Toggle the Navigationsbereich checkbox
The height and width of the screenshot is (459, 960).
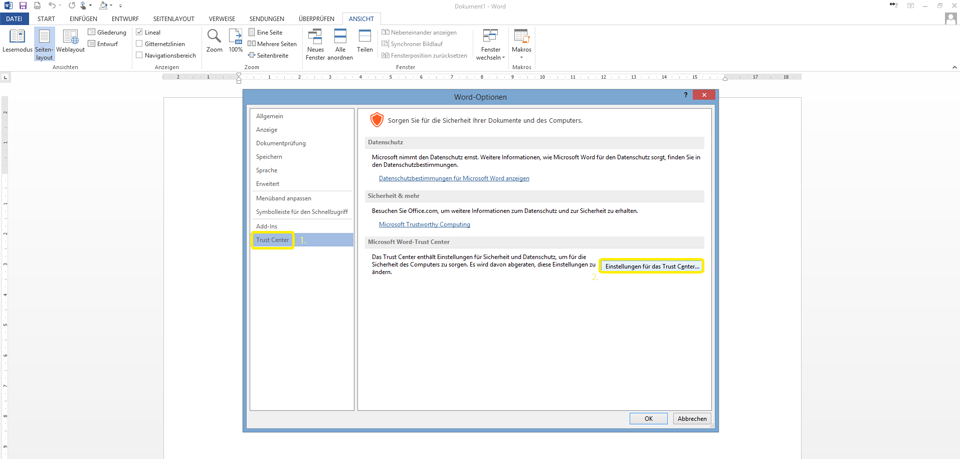coord(139,56)
